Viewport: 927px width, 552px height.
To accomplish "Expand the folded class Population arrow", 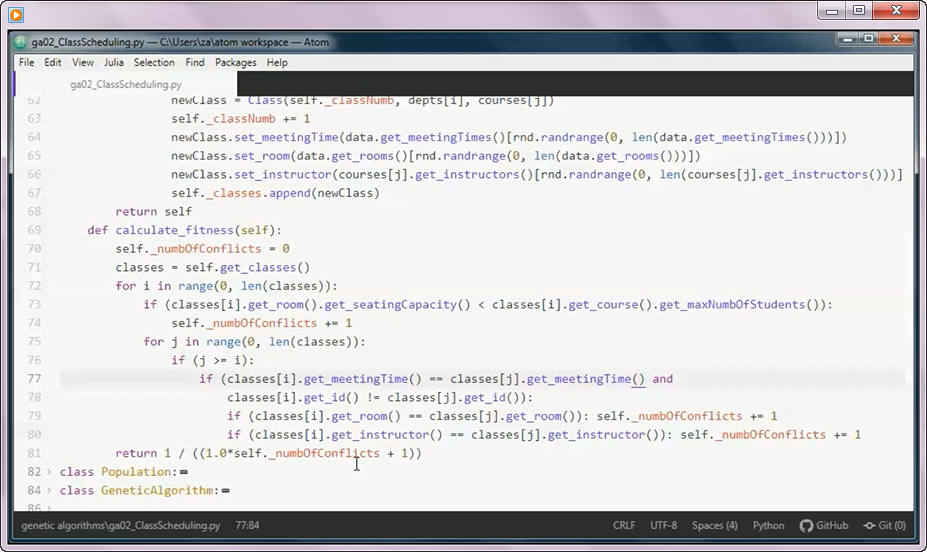I will pyautogui.click(x=49, y=472).
